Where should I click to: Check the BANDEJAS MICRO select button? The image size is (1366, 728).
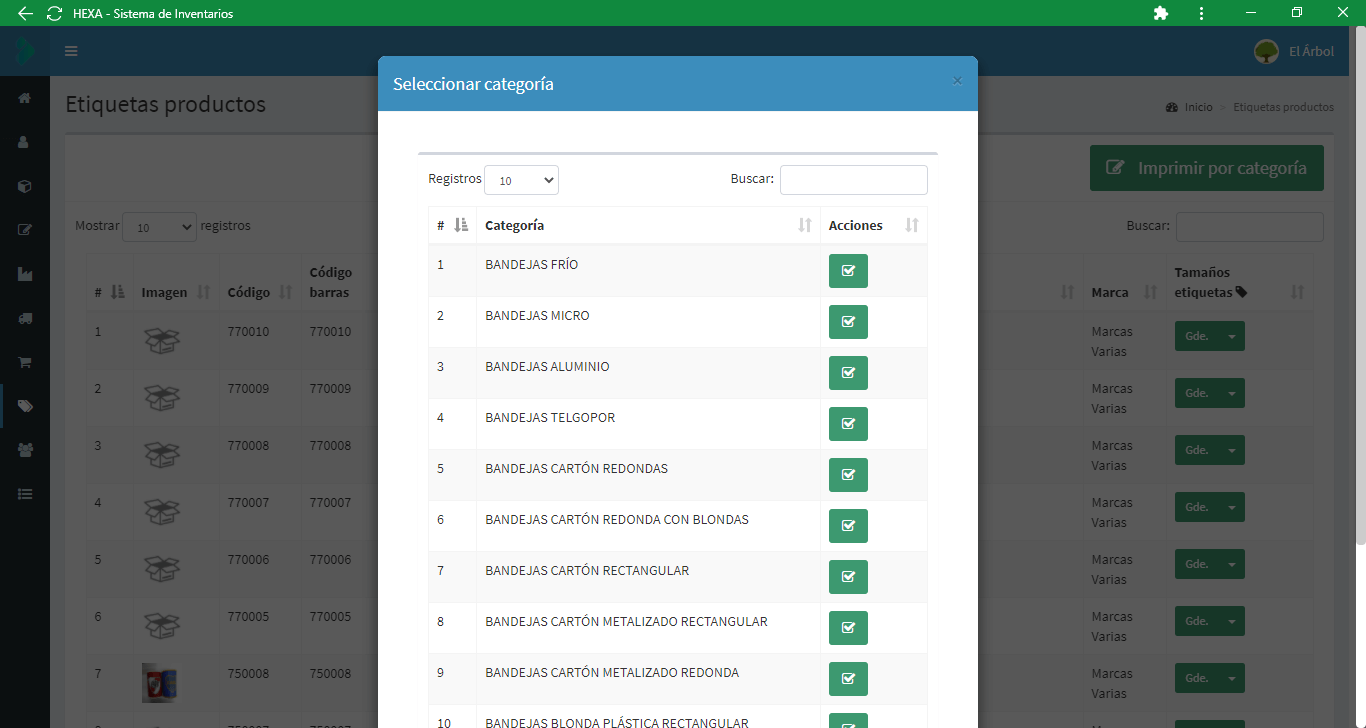(848, 322)
